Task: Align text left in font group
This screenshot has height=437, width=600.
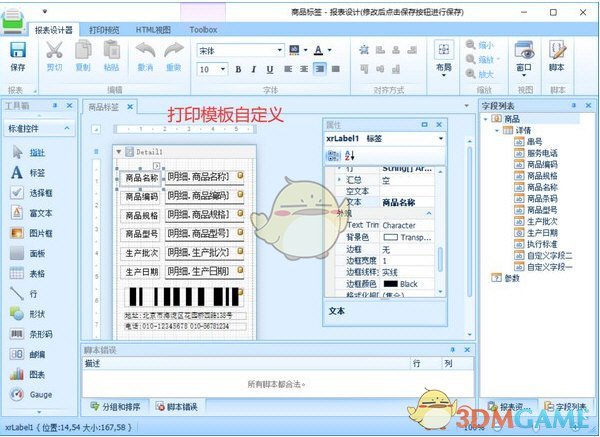Action: (288, 69)
